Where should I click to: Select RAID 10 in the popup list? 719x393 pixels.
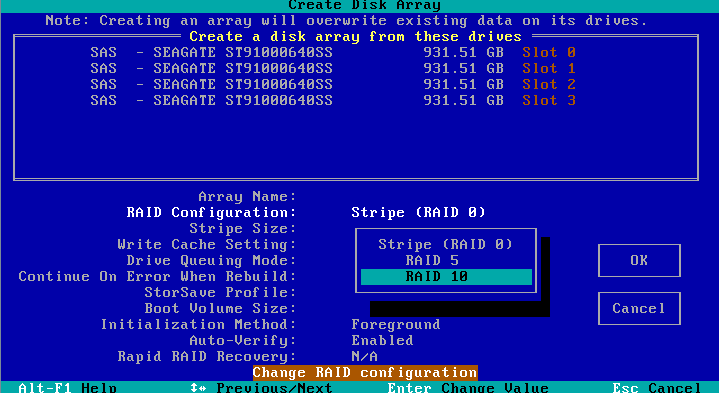(x=446, y=277)
